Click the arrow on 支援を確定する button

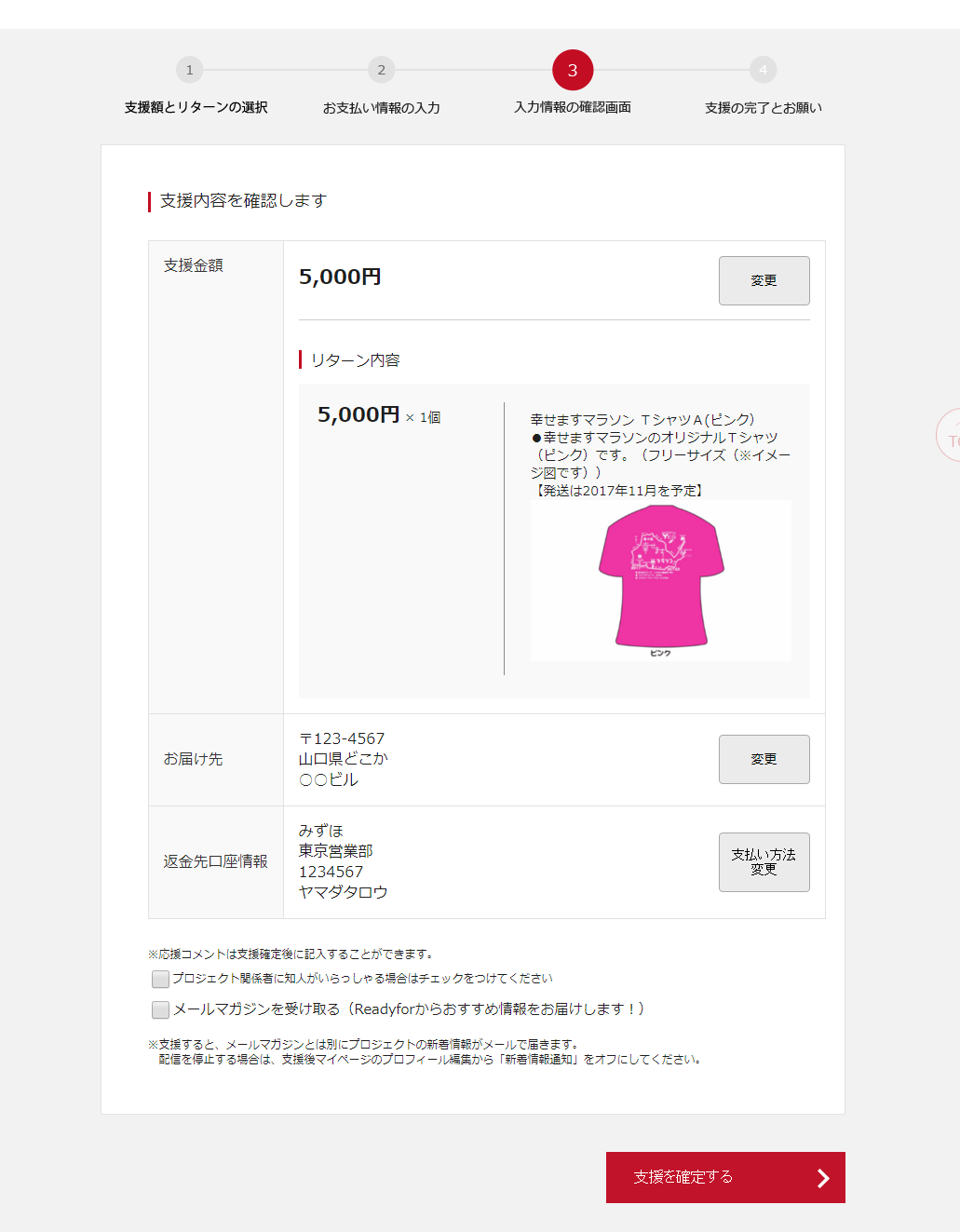point(823,1178)
